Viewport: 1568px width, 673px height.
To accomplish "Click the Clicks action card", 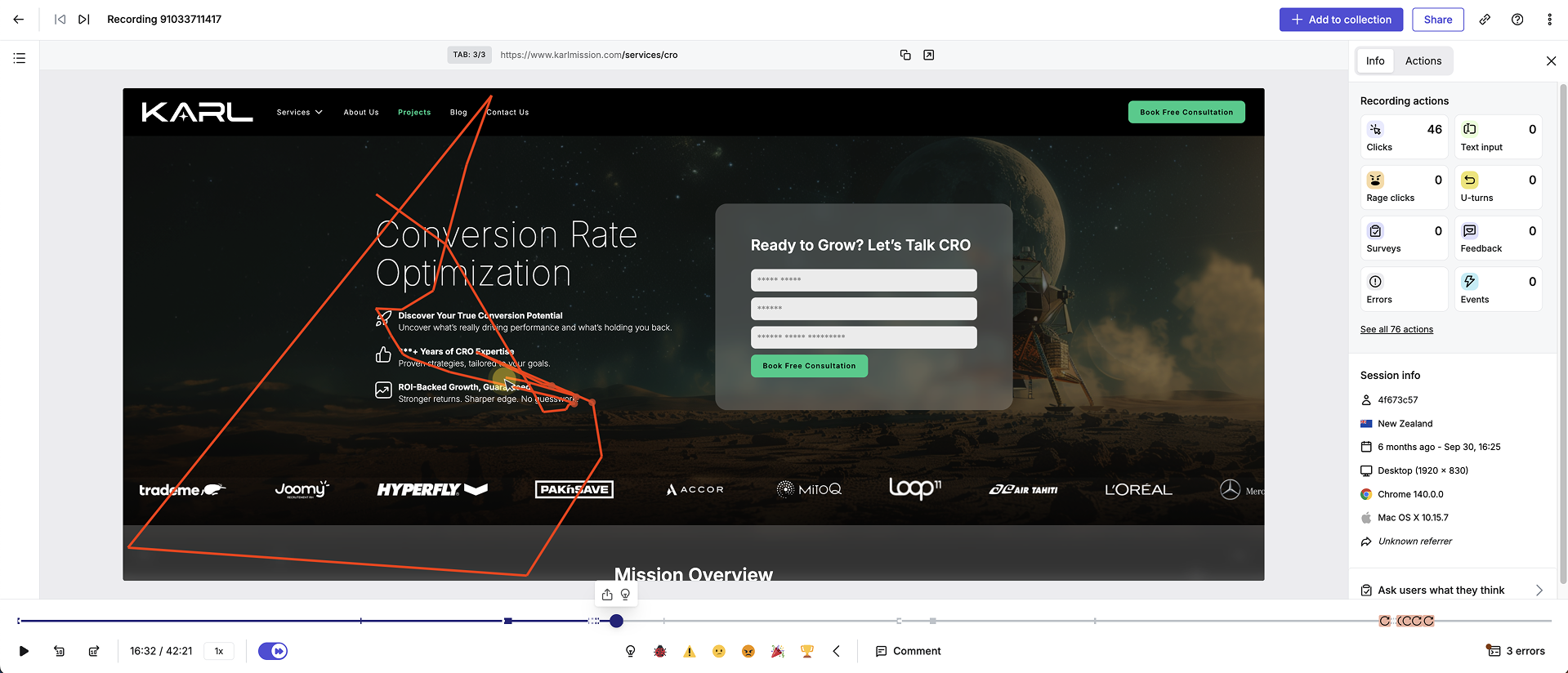I will [x=1404, y=137].
